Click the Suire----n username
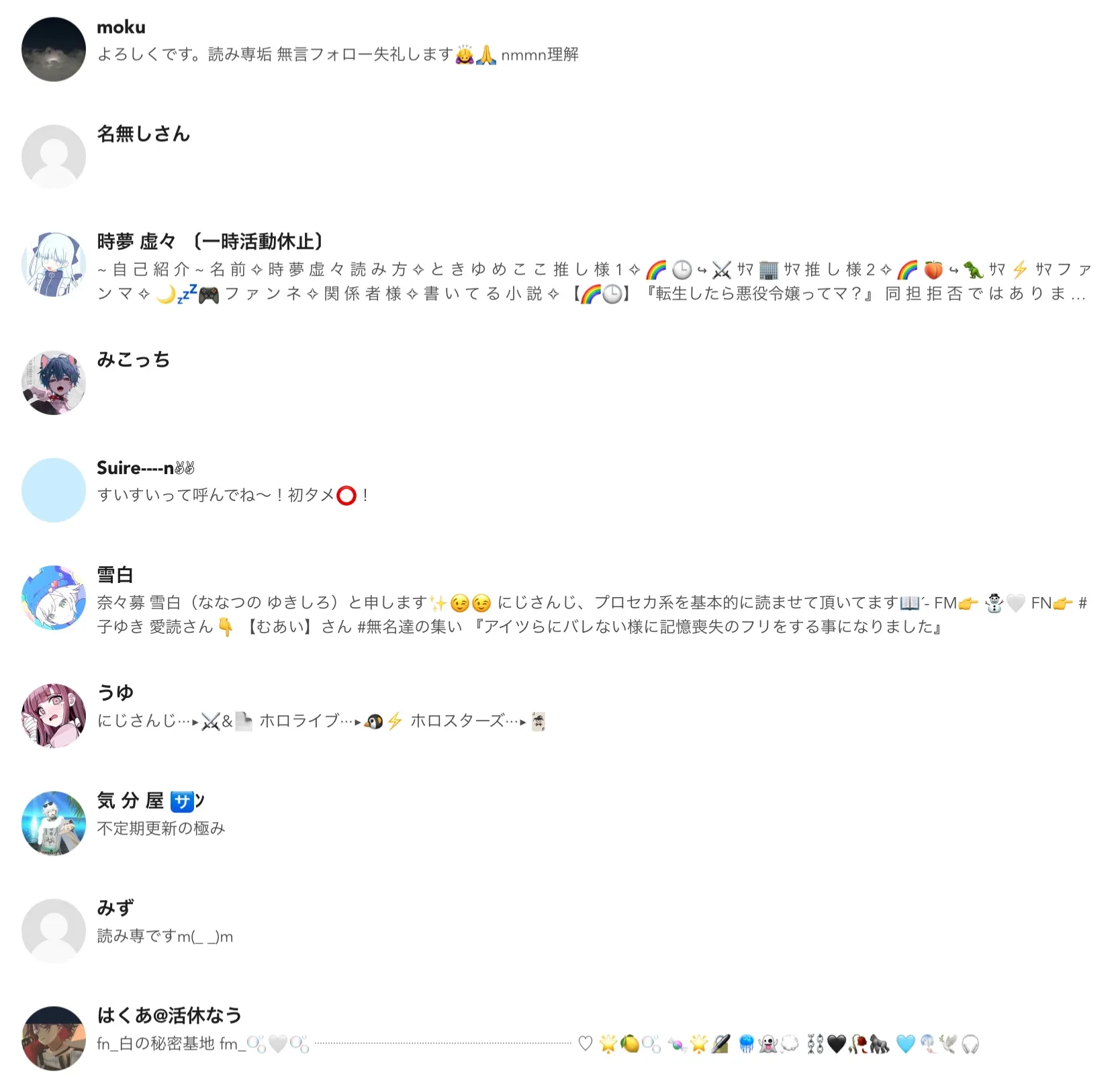Screen dimensions: 1120x1090 pyautogui.click(x=146, y=468)
